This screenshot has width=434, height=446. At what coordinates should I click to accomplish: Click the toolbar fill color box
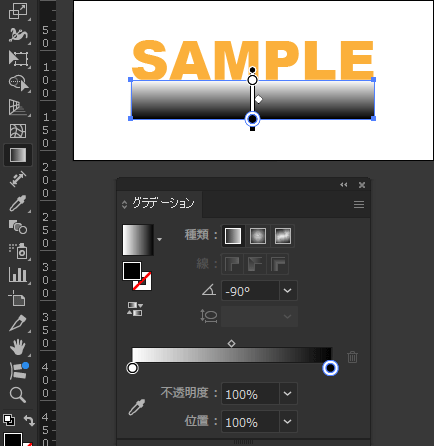click(x=13, y=440)
